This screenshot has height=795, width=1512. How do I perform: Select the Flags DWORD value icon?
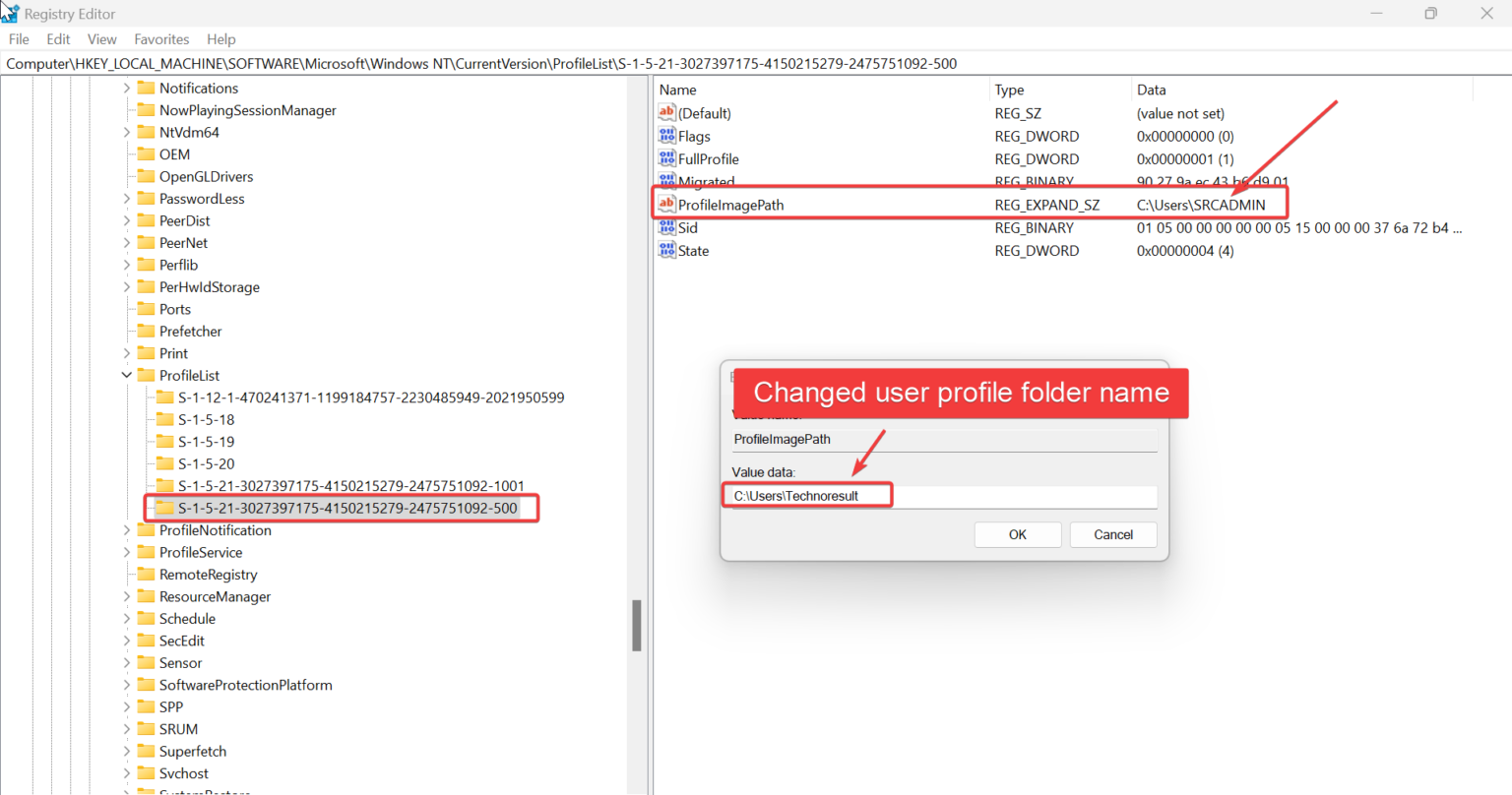coord(667,136)
